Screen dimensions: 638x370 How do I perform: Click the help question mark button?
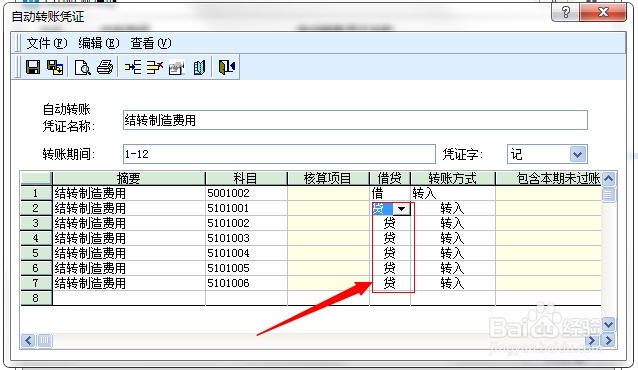[x=566, y=12]
